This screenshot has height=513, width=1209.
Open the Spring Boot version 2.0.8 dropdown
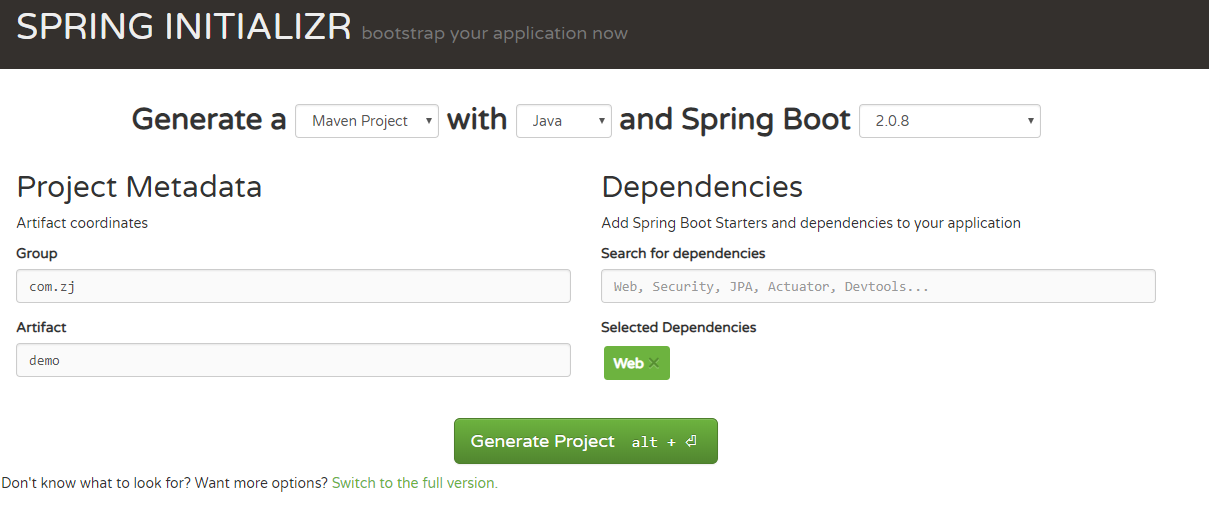[x=950, y=121]
